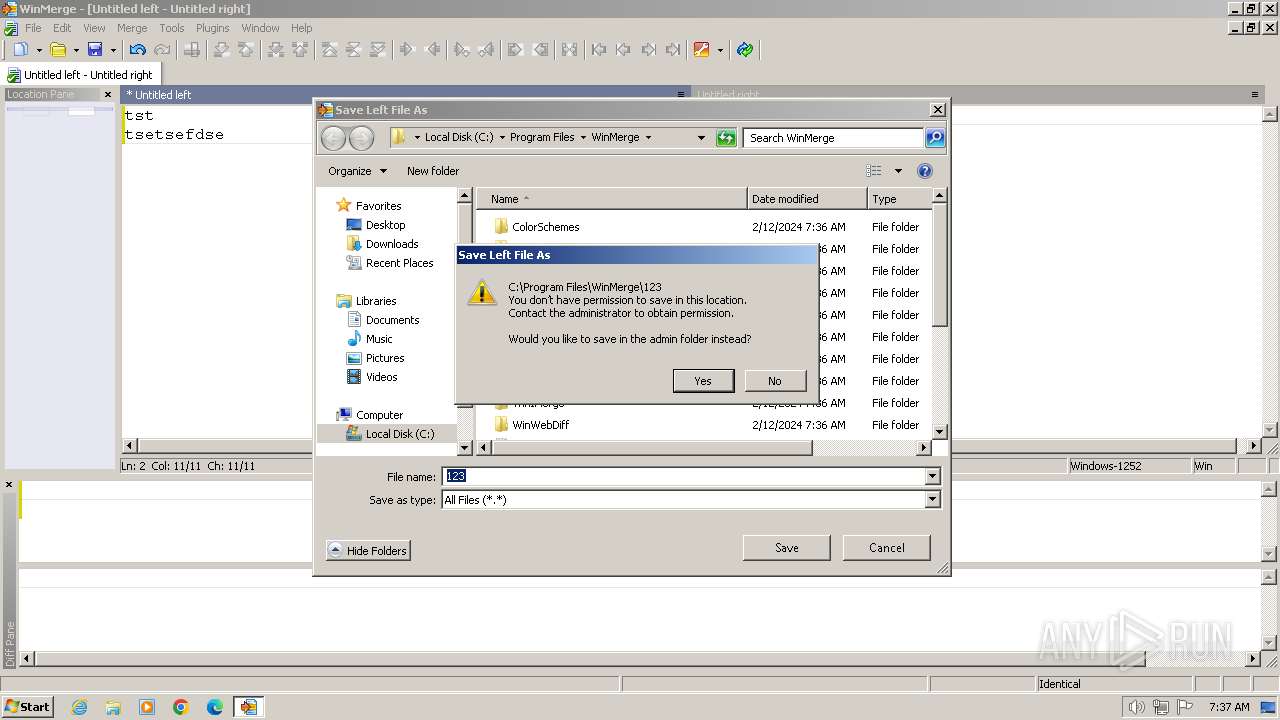Click the Copy Left arrow toolbar icon
1280x720 pixels.
pos(433,49)
